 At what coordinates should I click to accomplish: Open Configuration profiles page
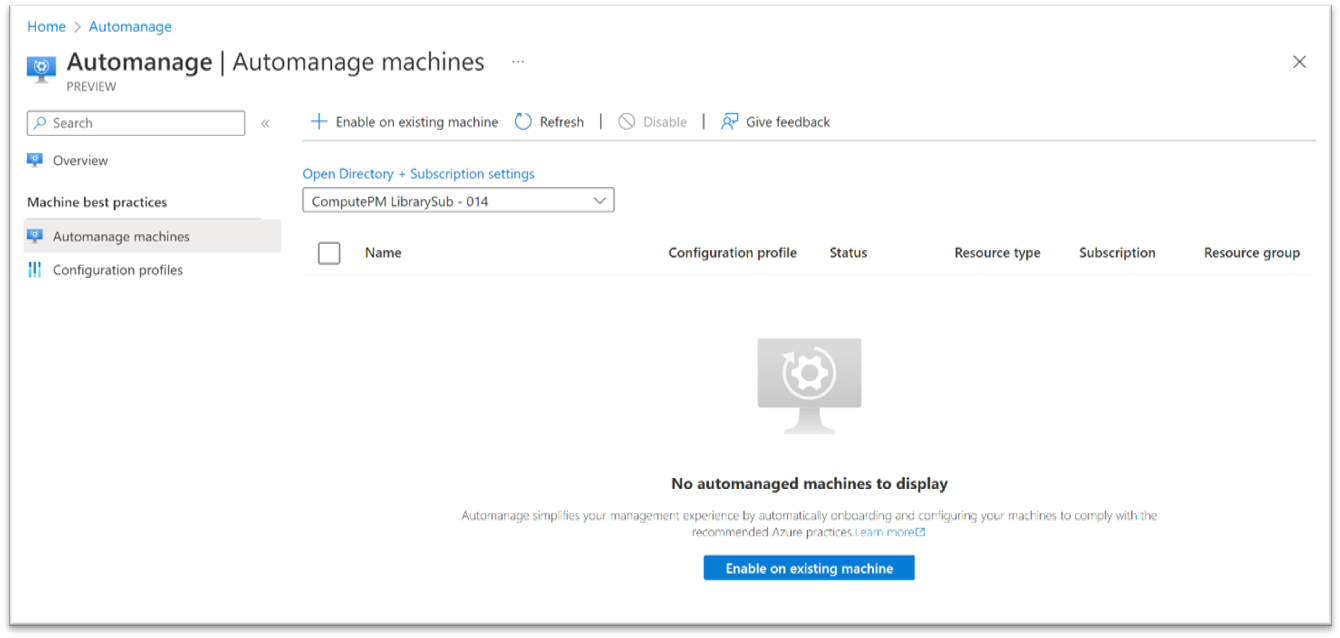click(x=117, y=270)
